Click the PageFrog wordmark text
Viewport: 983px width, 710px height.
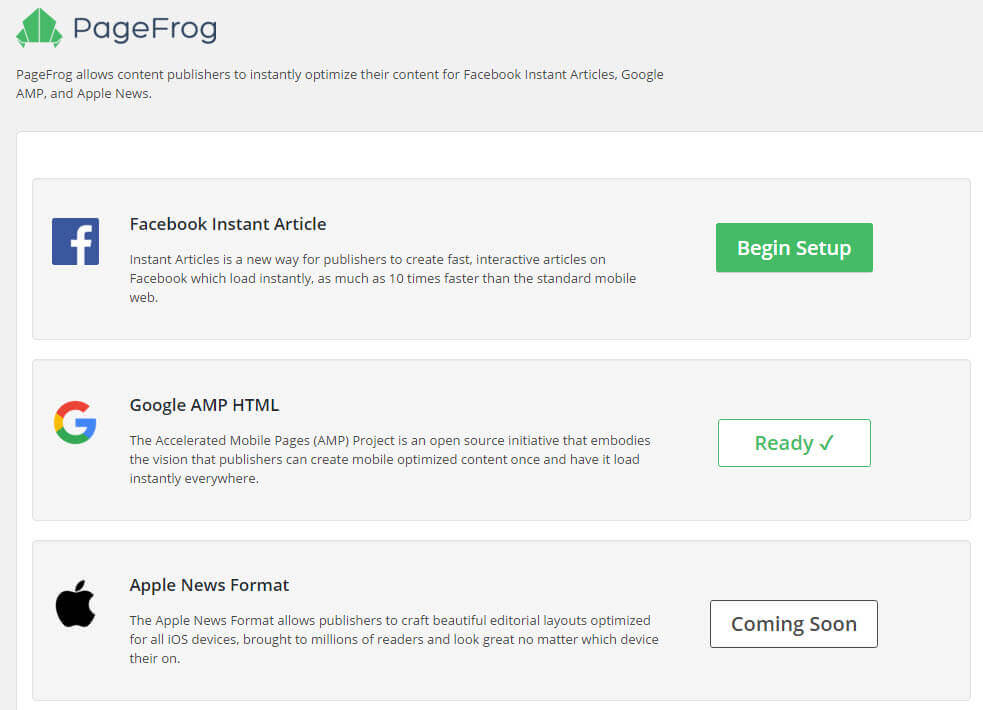[x=145, y=29]
